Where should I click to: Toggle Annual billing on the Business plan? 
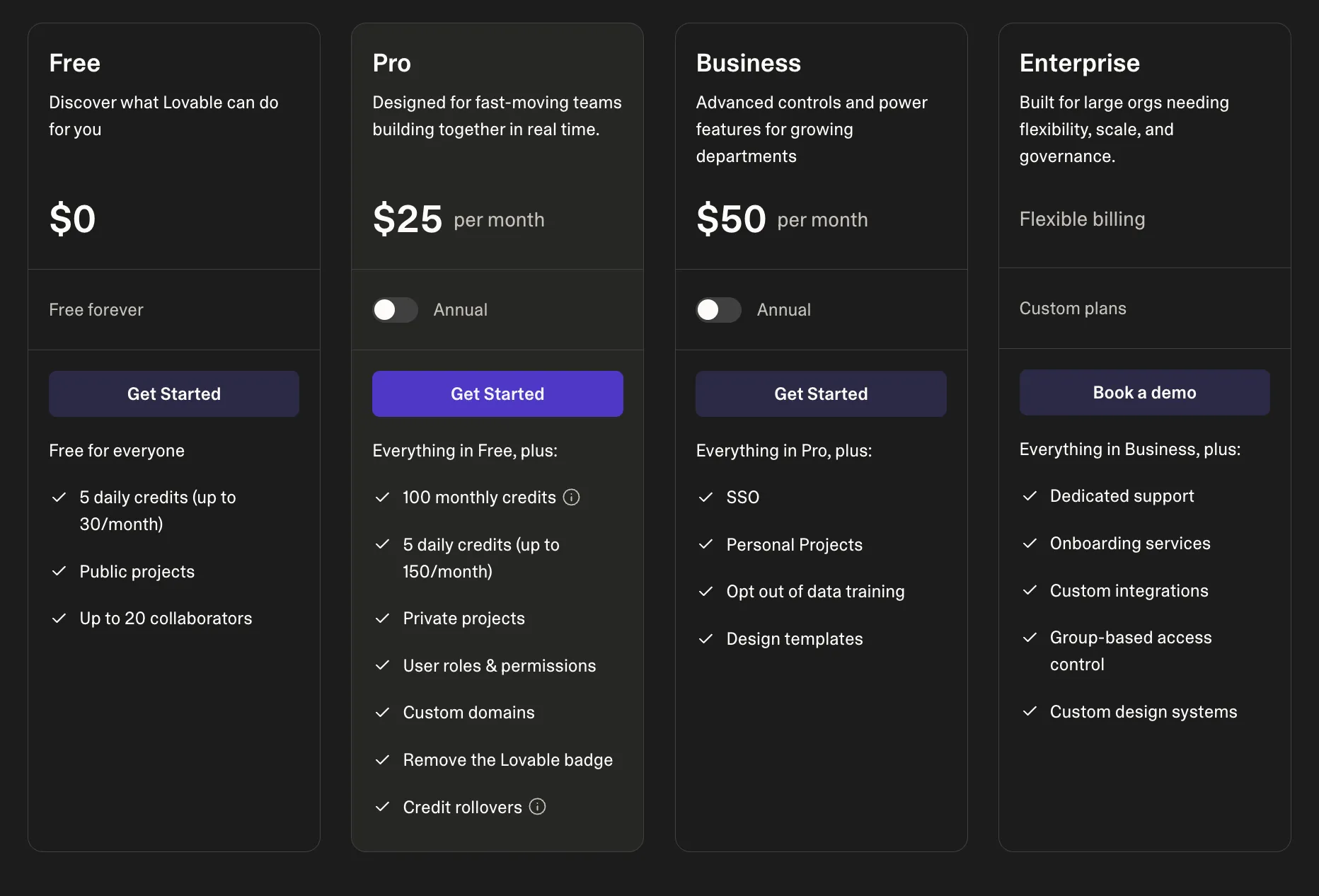(x=718, y=310)
